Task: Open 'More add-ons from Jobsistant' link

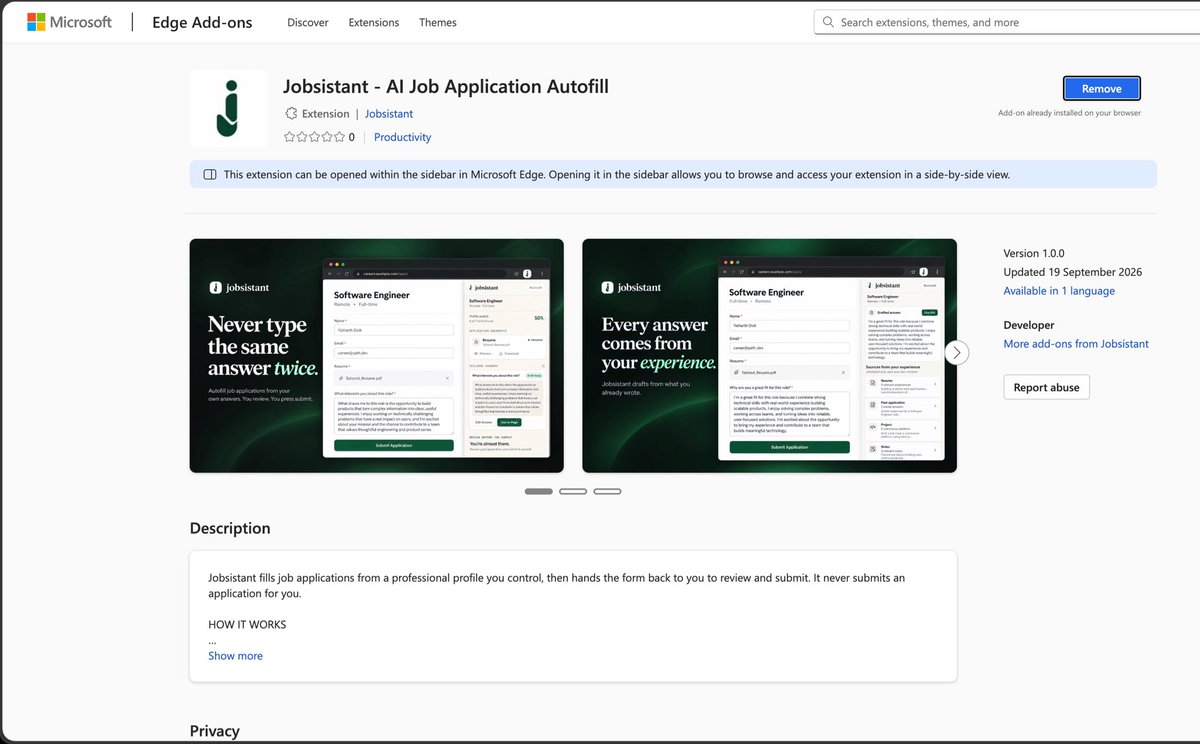Action: [1076, 344]
